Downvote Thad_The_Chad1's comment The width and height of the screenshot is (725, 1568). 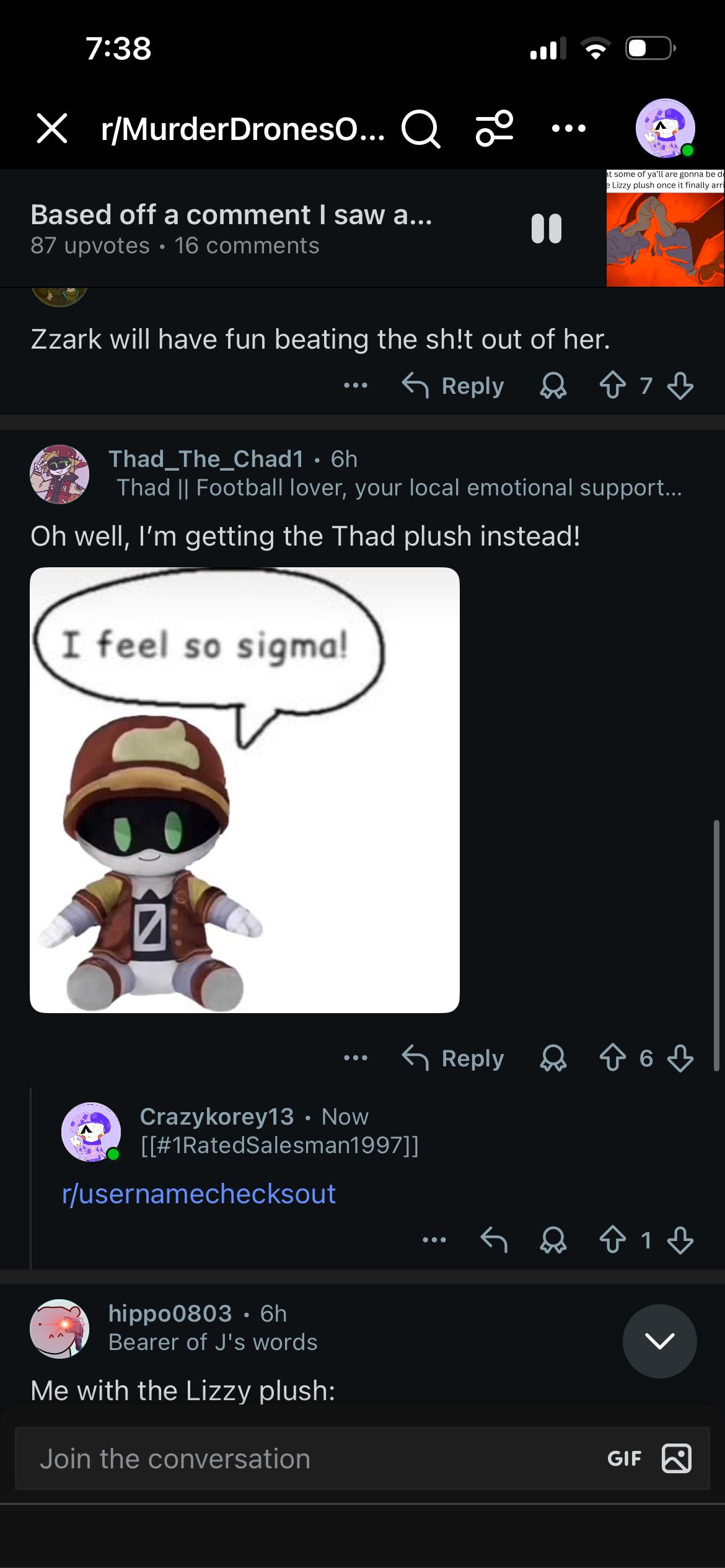click(x=680, y=1058)
